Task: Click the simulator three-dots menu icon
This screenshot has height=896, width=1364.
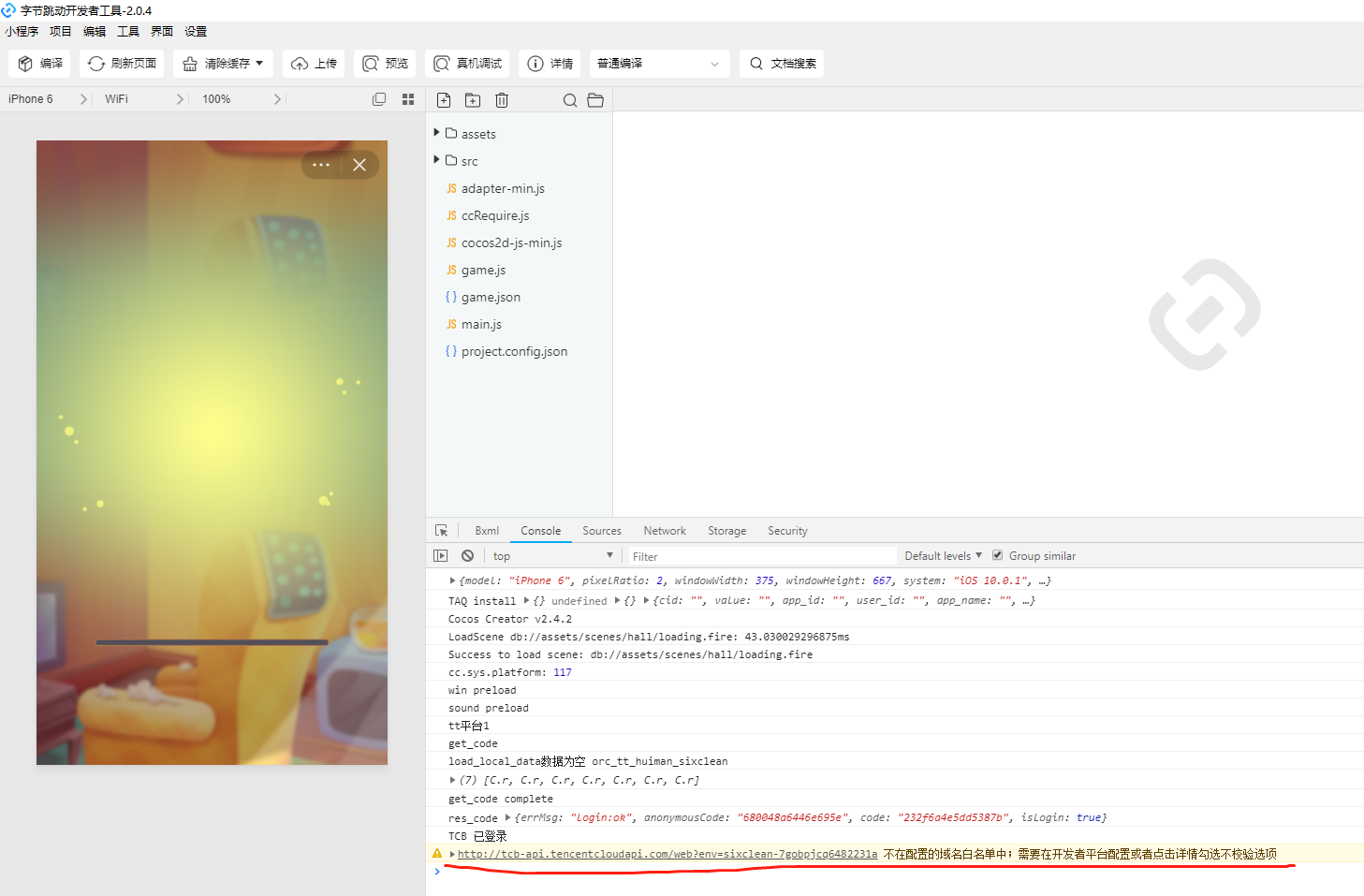Action: click(x=321, y=165)
